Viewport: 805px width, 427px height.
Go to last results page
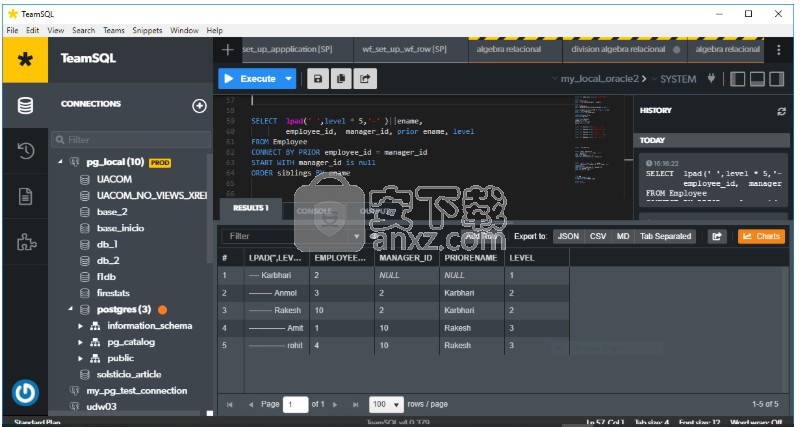[x=355, y=404]
